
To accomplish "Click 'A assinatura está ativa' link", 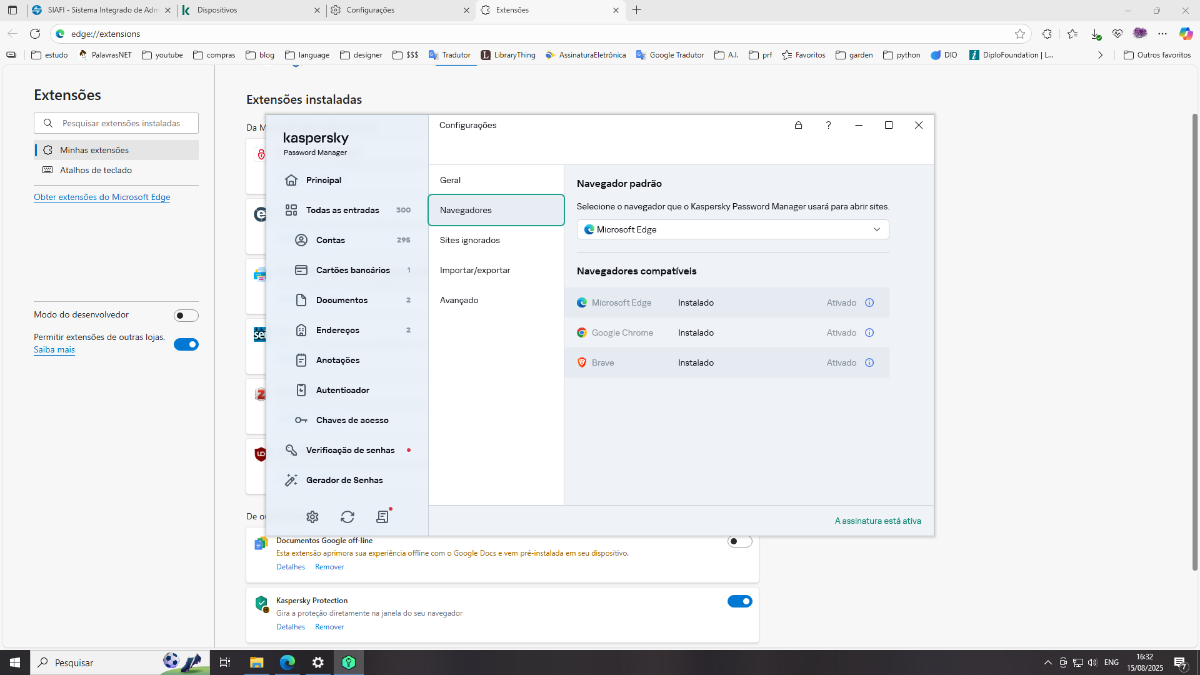I will click(x=878, y=521).
